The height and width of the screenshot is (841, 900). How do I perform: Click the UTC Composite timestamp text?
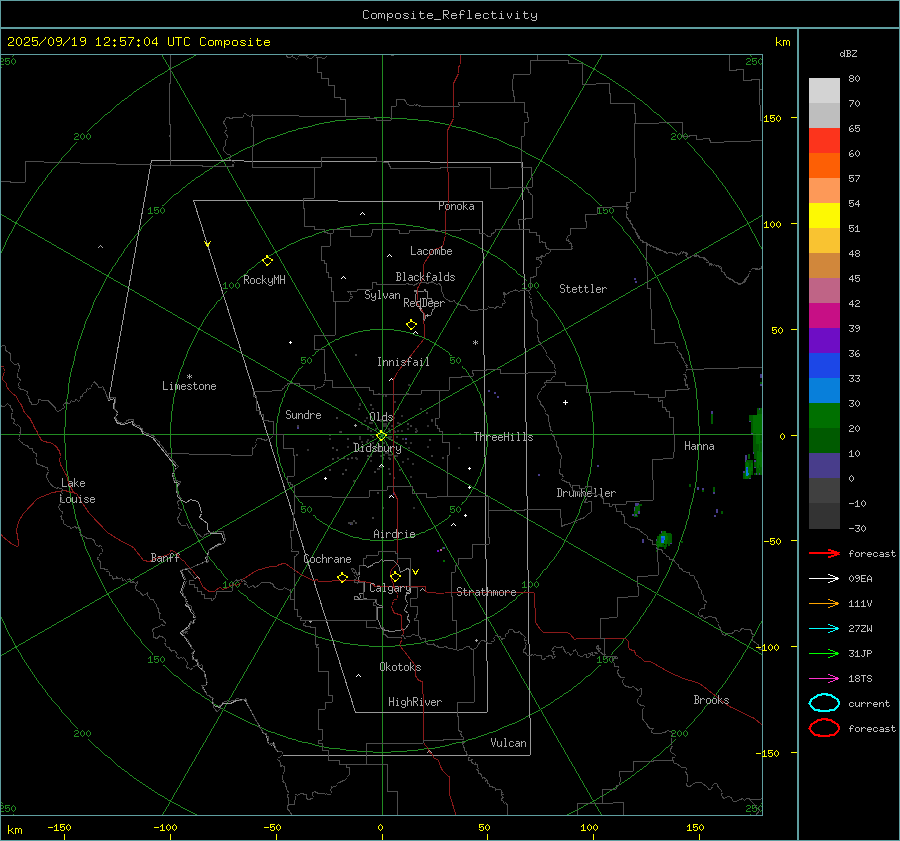138,42
